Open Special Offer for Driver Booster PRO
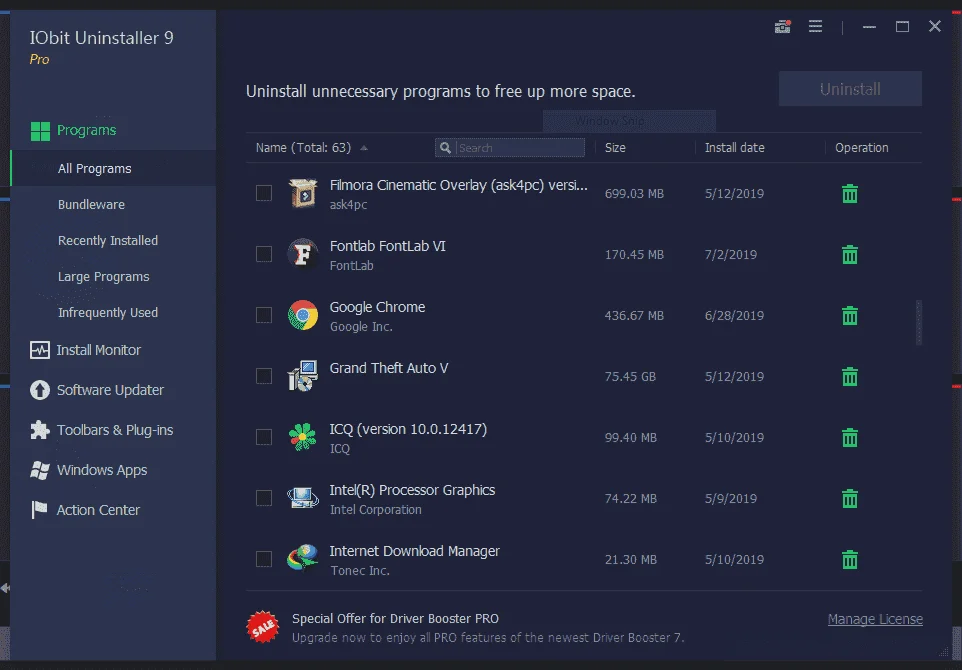The image size is (962, 670). [x=395, y=618]
